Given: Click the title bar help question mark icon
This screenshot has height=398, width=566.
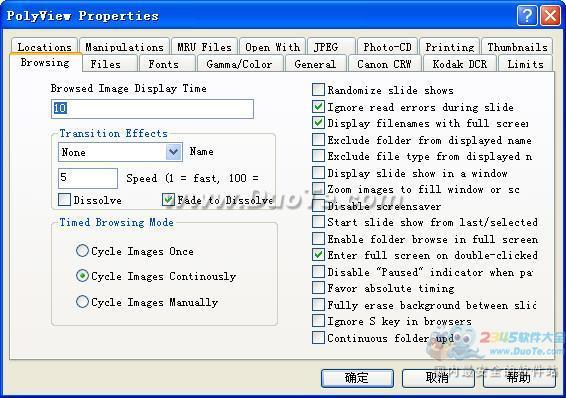Looking at the screenshot, I should [x=527, y=16].
